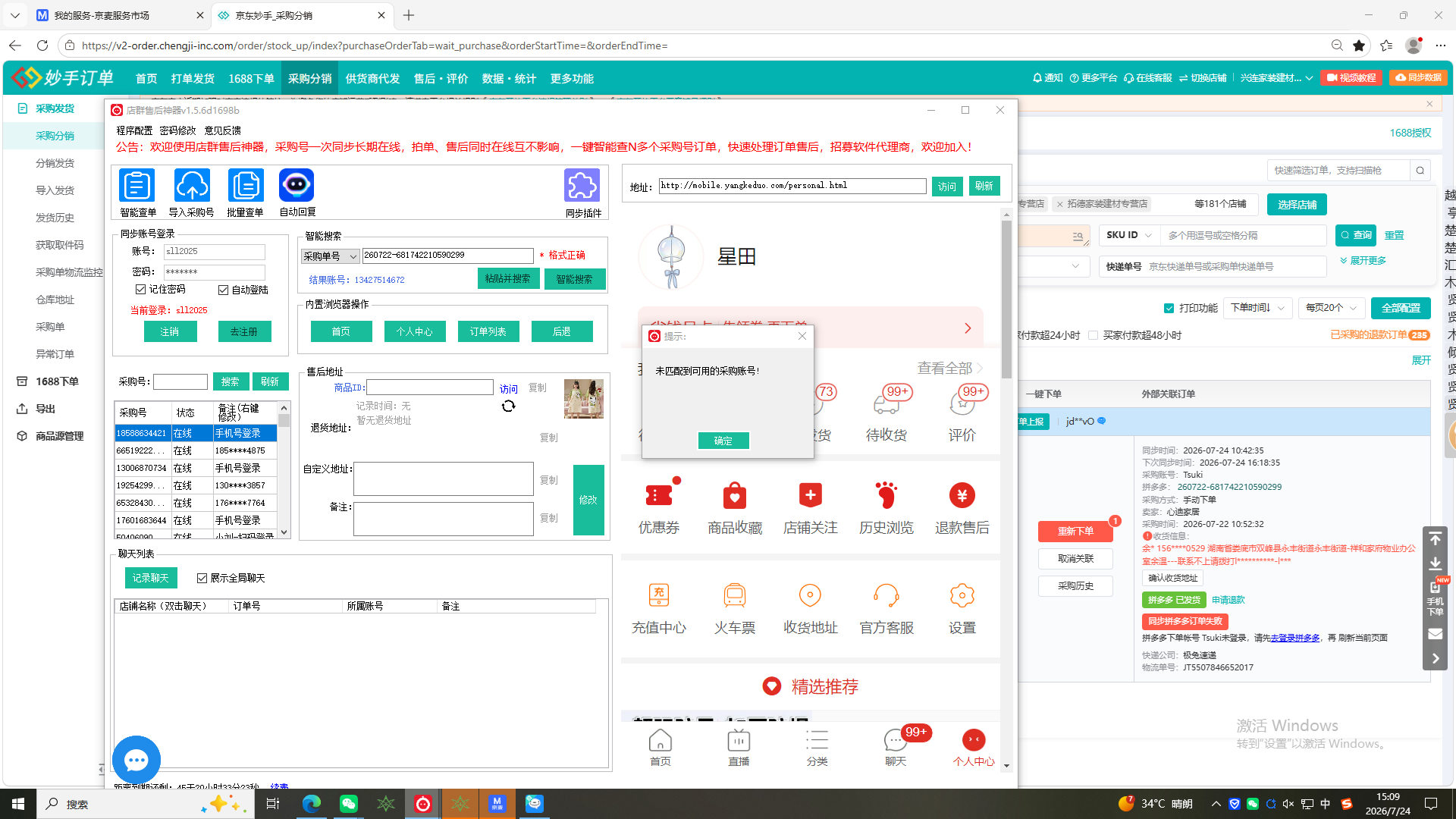The image size is (1456, 819).
Task: Click the 记录聊天 button
Action: coord(151,578)
